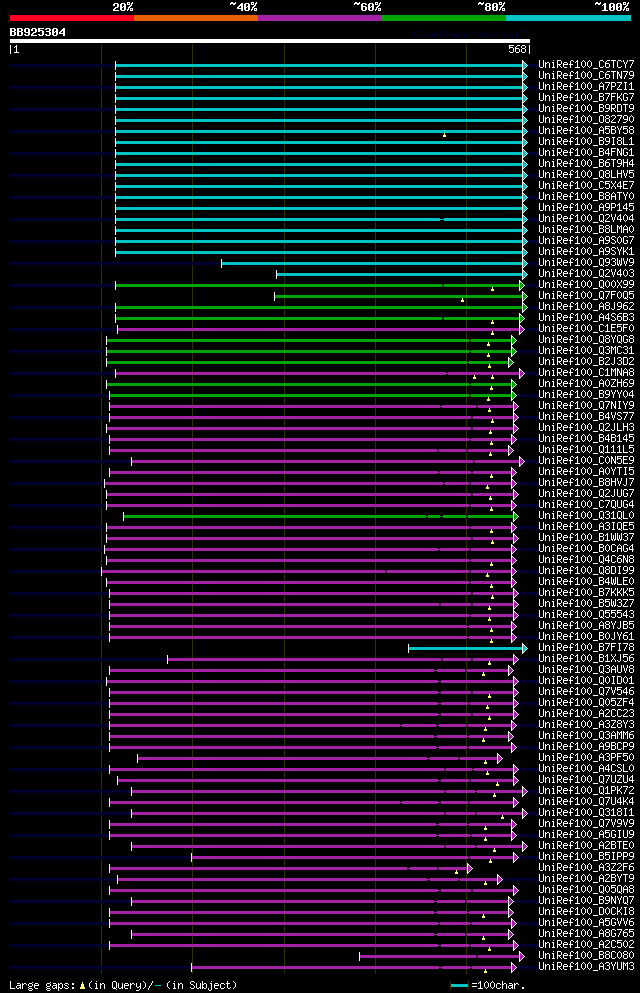
Task: Select the UniRef100_B1XJ56 label
Action: pyautogui.click(x=586, y=659)
